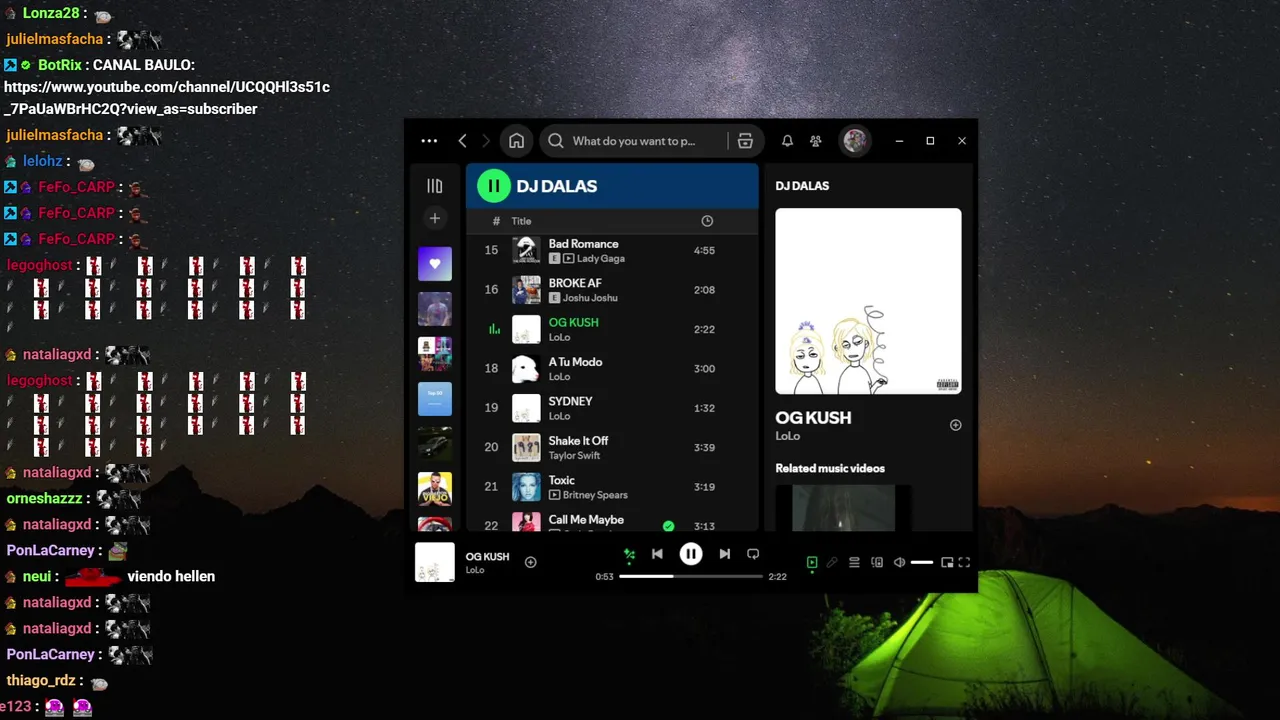Select the OG KUSH track in list
This screenshot has height=720, width=1280.
coord(612,329)
